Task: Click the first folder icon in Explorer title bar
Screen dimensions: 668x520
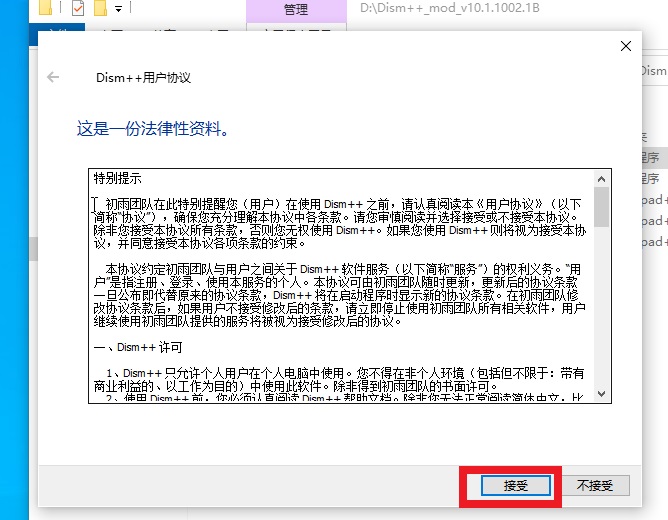Action: (47, 9)
